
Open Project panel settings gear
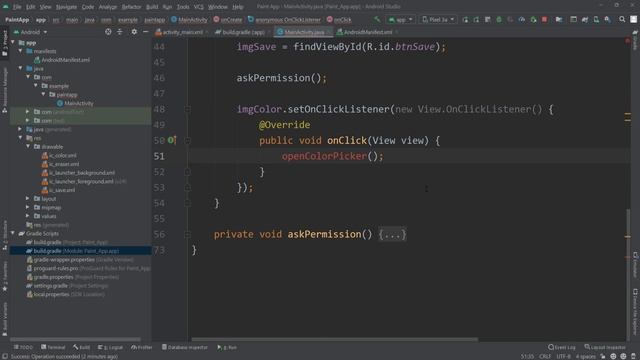[134, 32]
